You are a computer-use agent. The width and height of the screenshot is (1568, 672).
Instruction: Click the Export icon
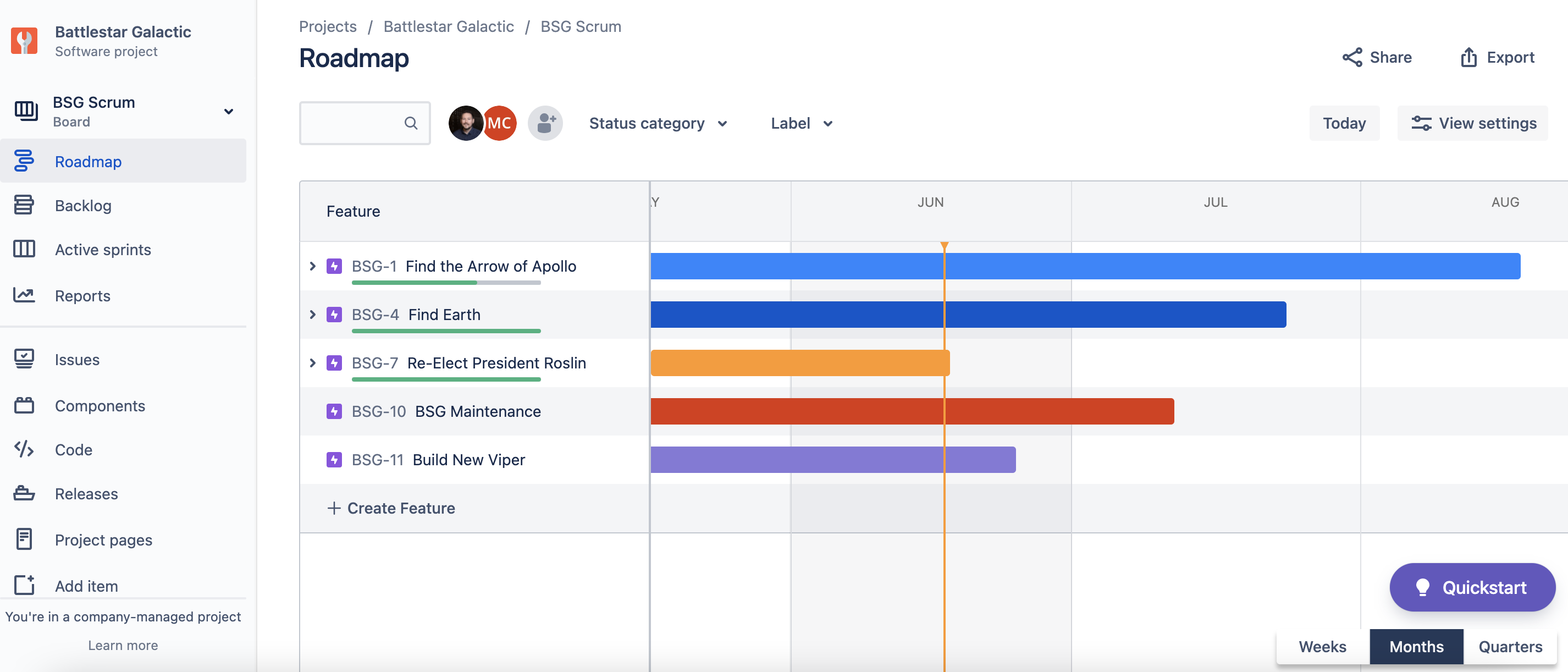point(1469,57)
